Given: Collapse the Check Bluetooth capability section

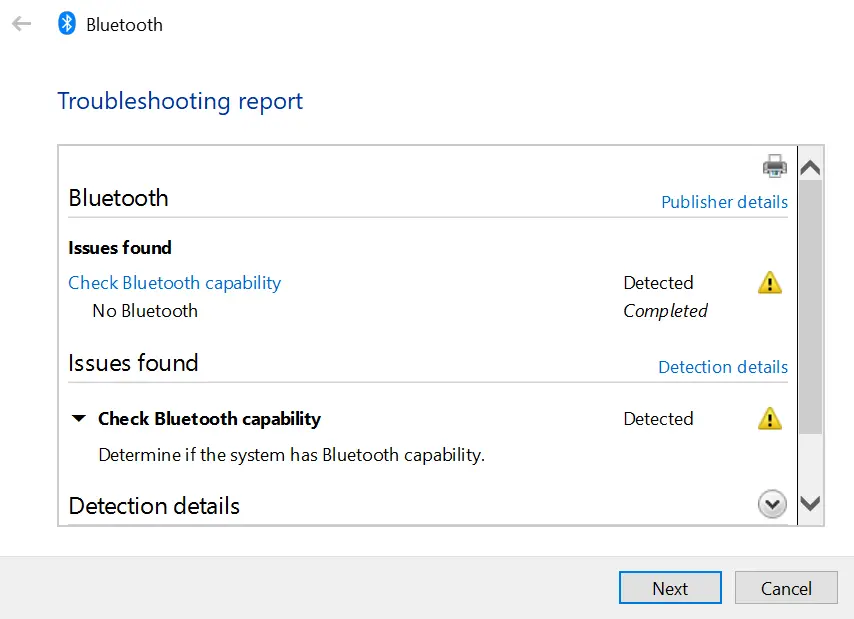Looking at the screenshot, I should coord(79,419).
